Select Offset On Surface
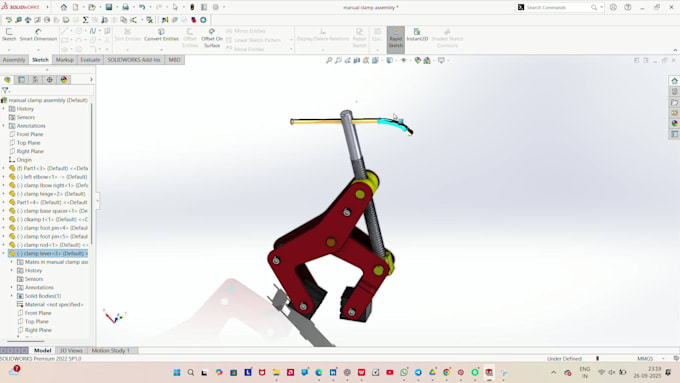The width and height of the screenshot is (680, 383). coord(212,38)
